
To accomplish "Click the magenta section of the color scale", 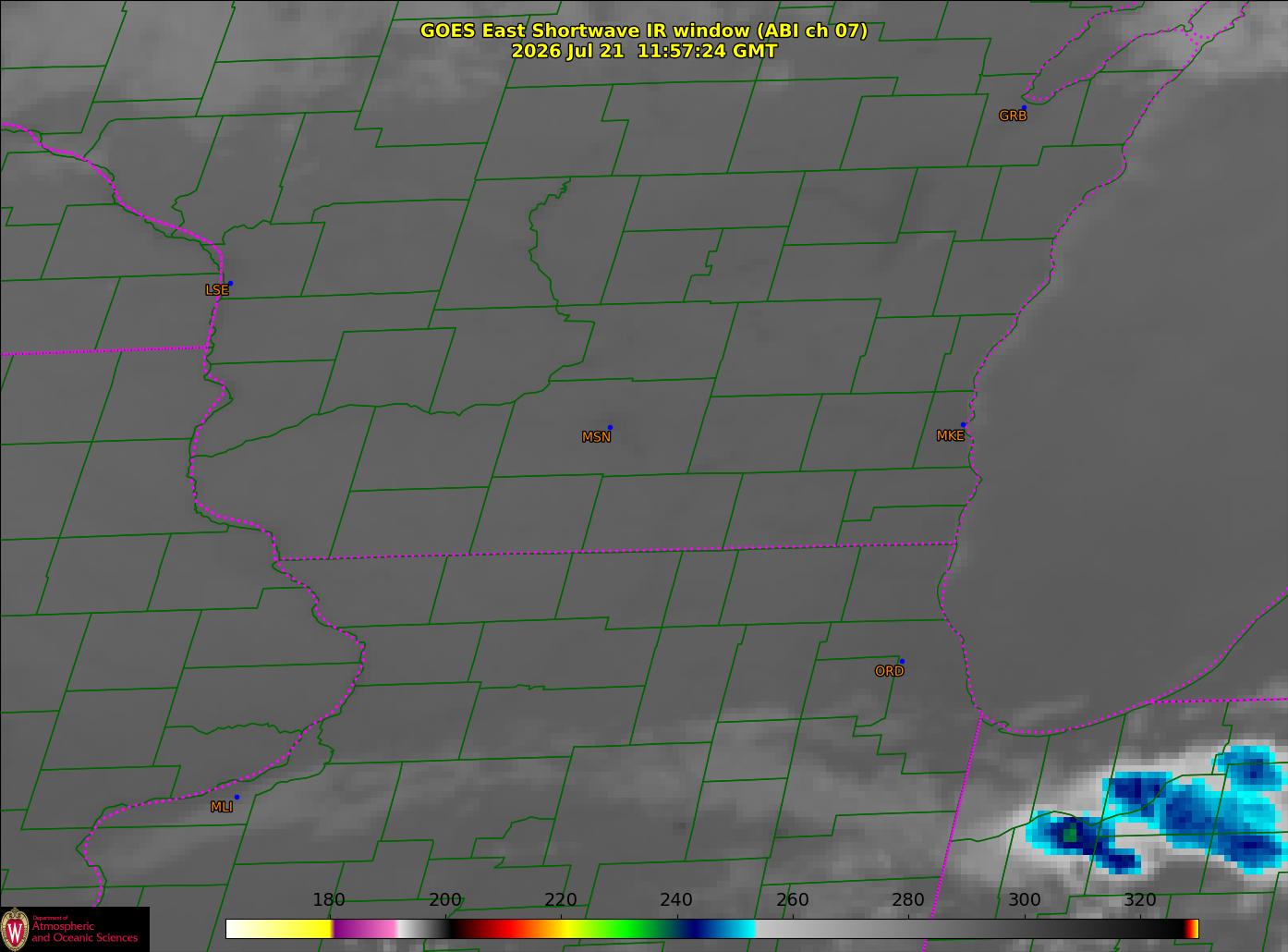I will click(x=365, y=929).
